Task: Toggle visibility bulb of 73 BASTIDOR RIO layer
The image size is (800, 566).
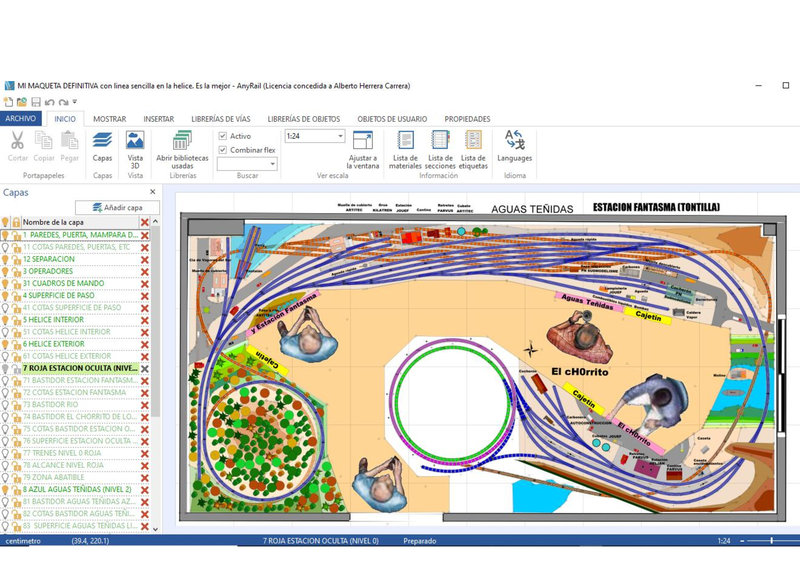Action: click(x=6, y=405)
